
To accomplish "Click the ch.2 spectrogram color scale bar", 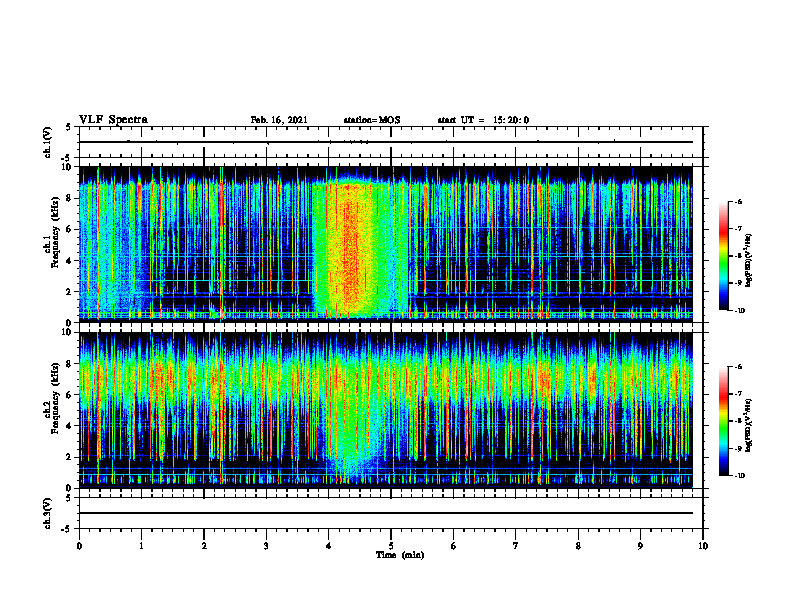I will tap(723, 421).
